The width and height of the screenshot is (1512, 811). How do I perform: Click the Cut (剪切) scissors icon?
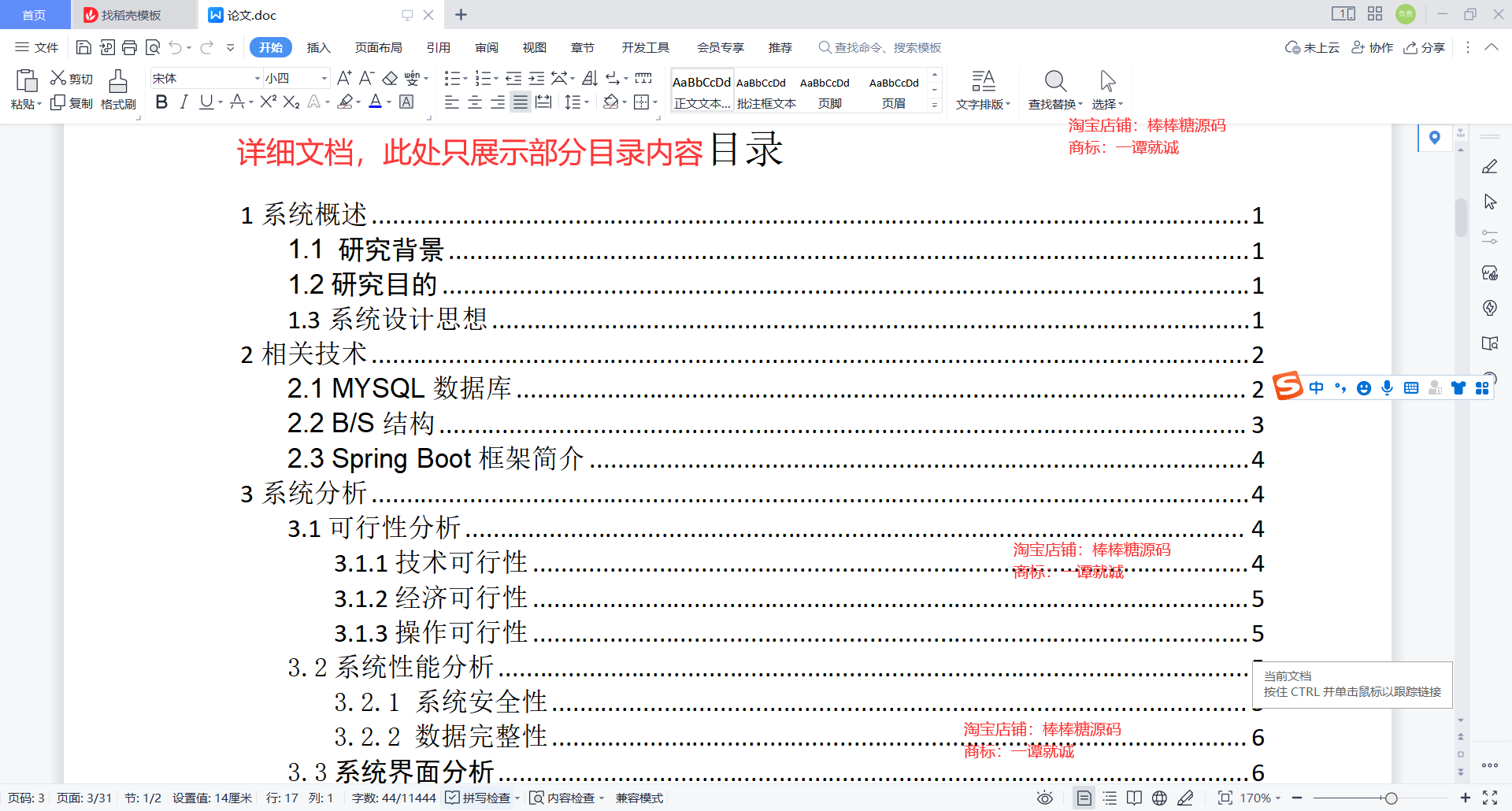pos(58,78)
